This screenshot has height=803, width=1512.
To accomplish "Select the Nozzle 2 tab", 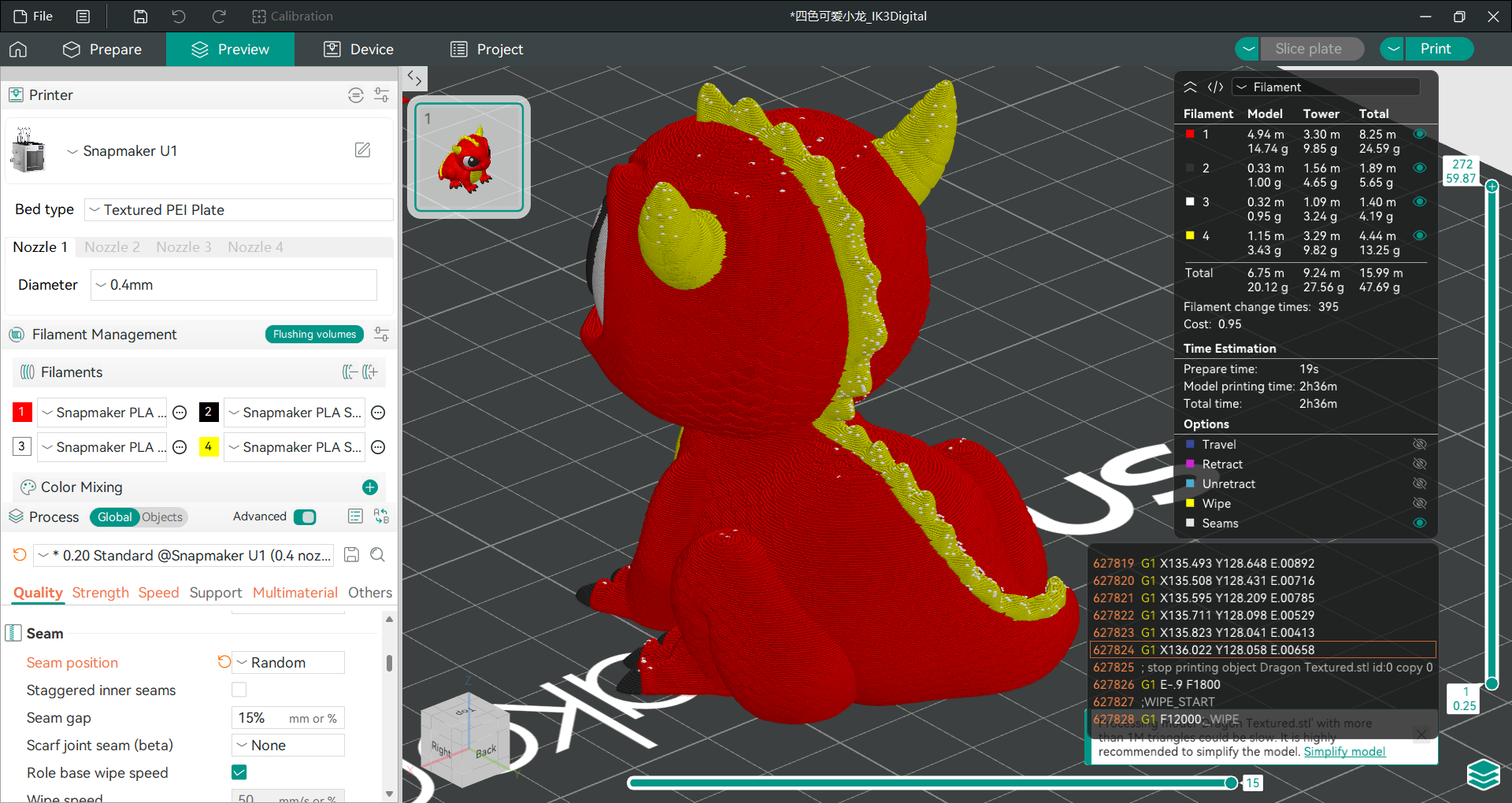I will [112, 247].
